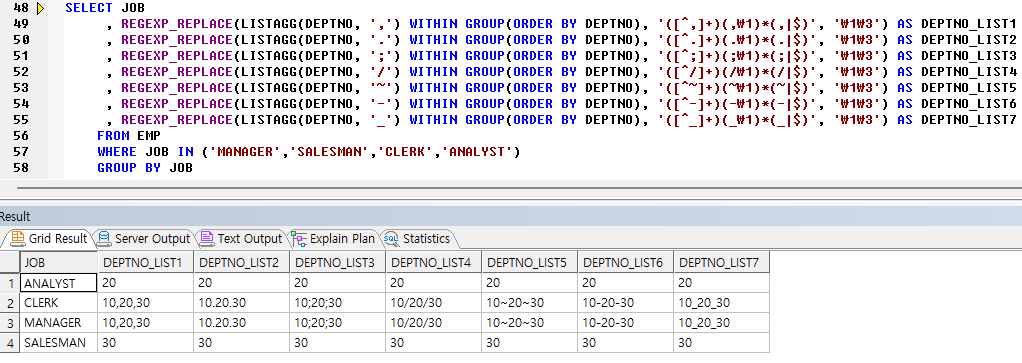Click the WHERE JOB IN clause line

click(x=308, y=152)
